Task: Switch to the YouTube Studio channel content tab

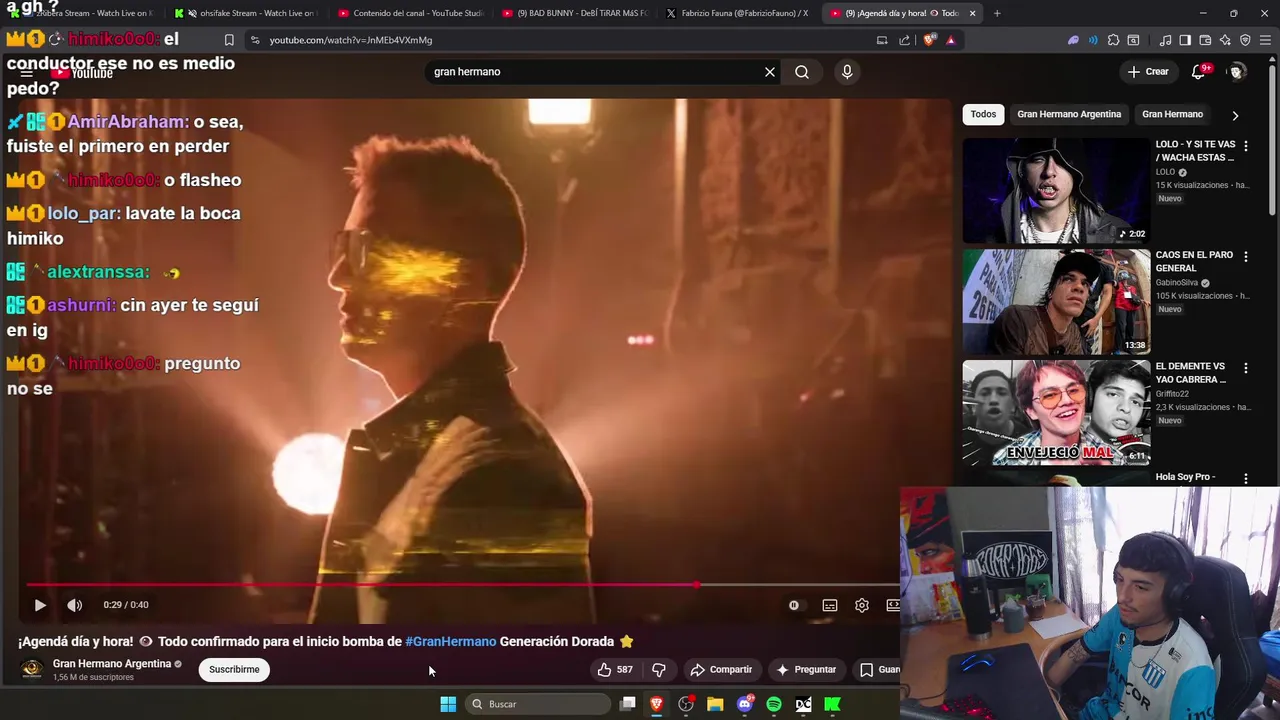Action: [x=410, y=13]
